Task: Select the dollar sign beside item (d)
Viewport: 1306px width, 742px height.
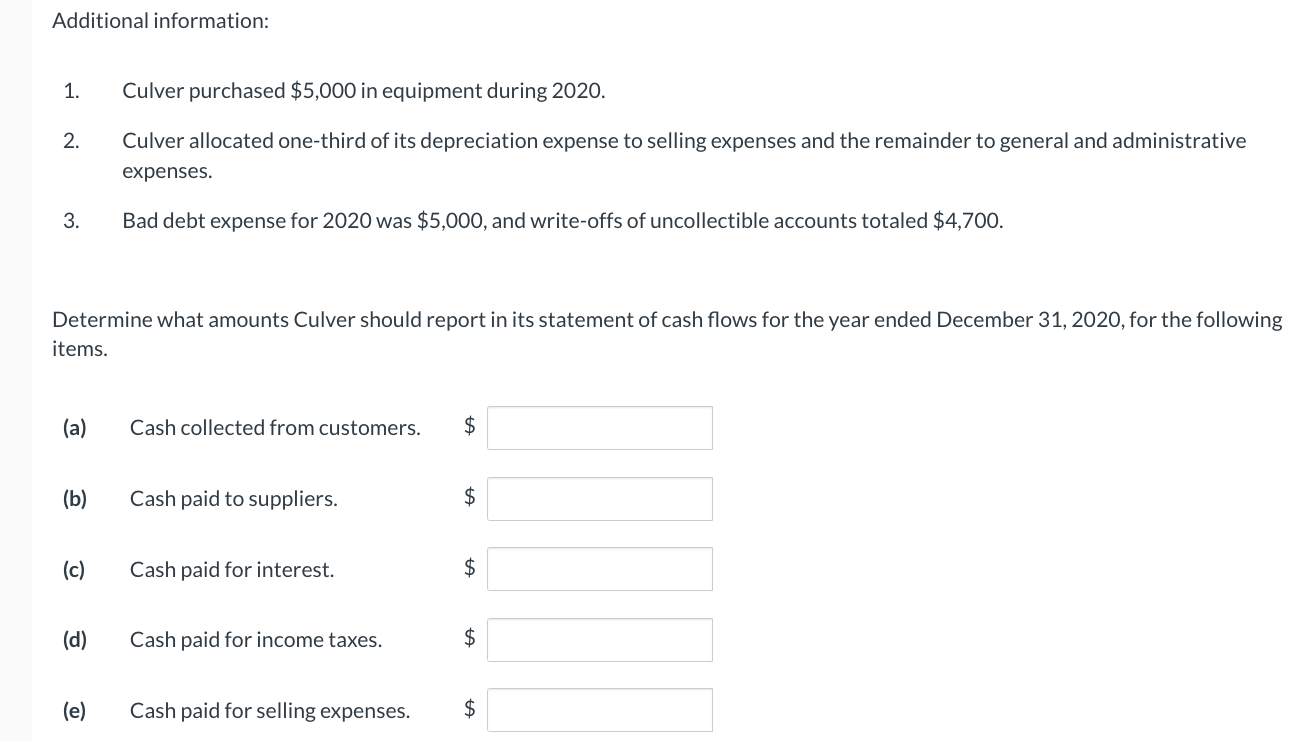Action: (x=468, y=639)
